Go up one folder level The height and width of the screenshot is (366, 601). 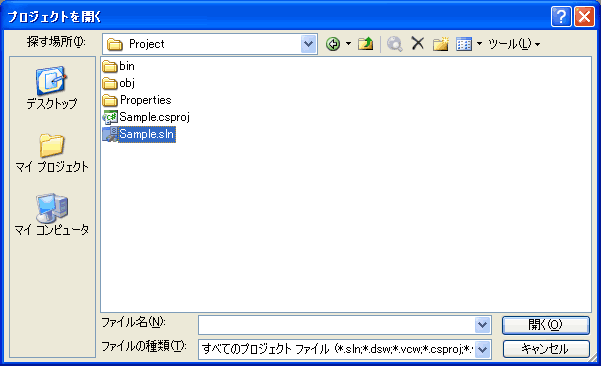[366, 44]
